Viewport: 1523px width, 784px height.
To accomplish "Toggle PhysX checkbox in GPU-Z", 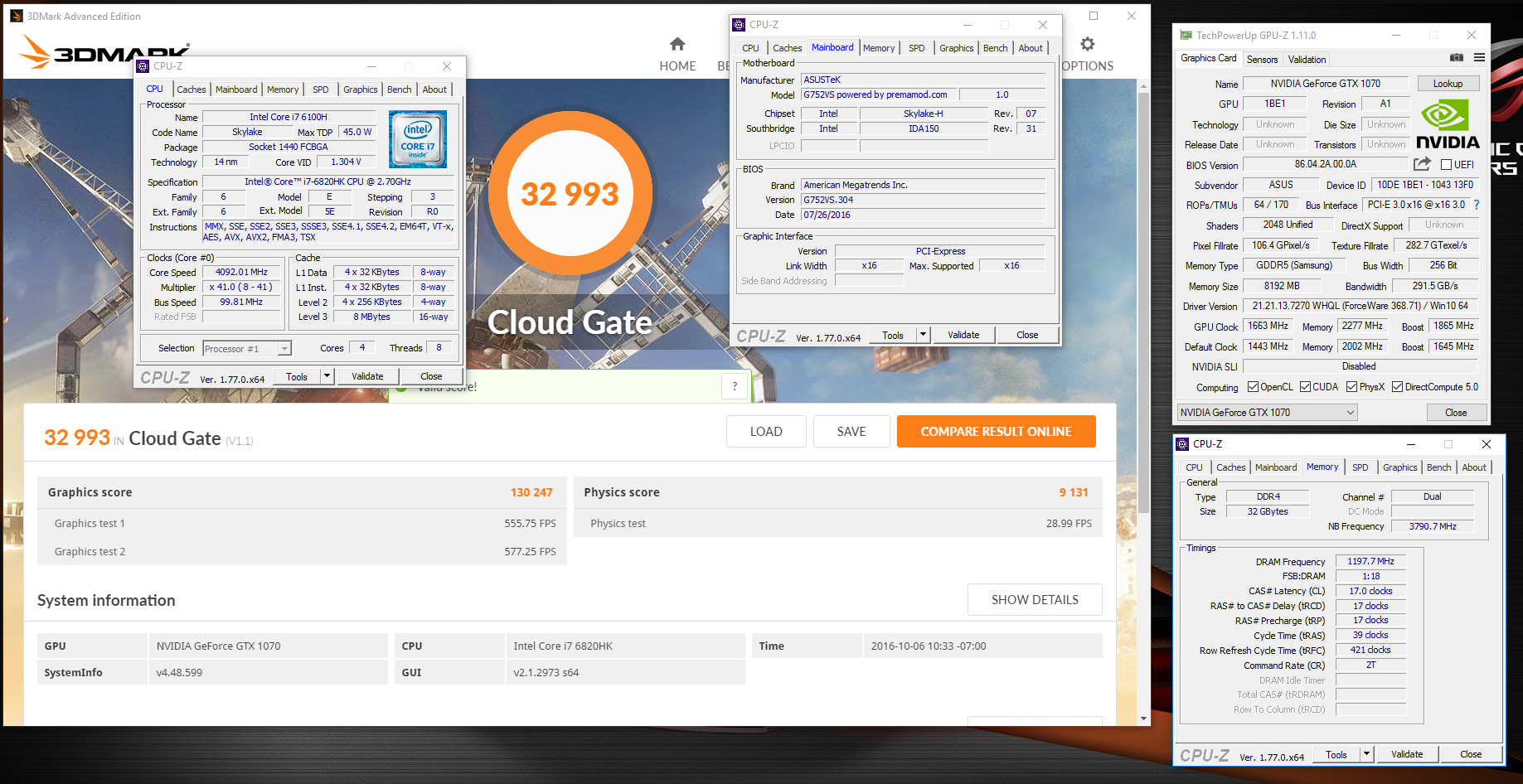I will point(1351,387).
